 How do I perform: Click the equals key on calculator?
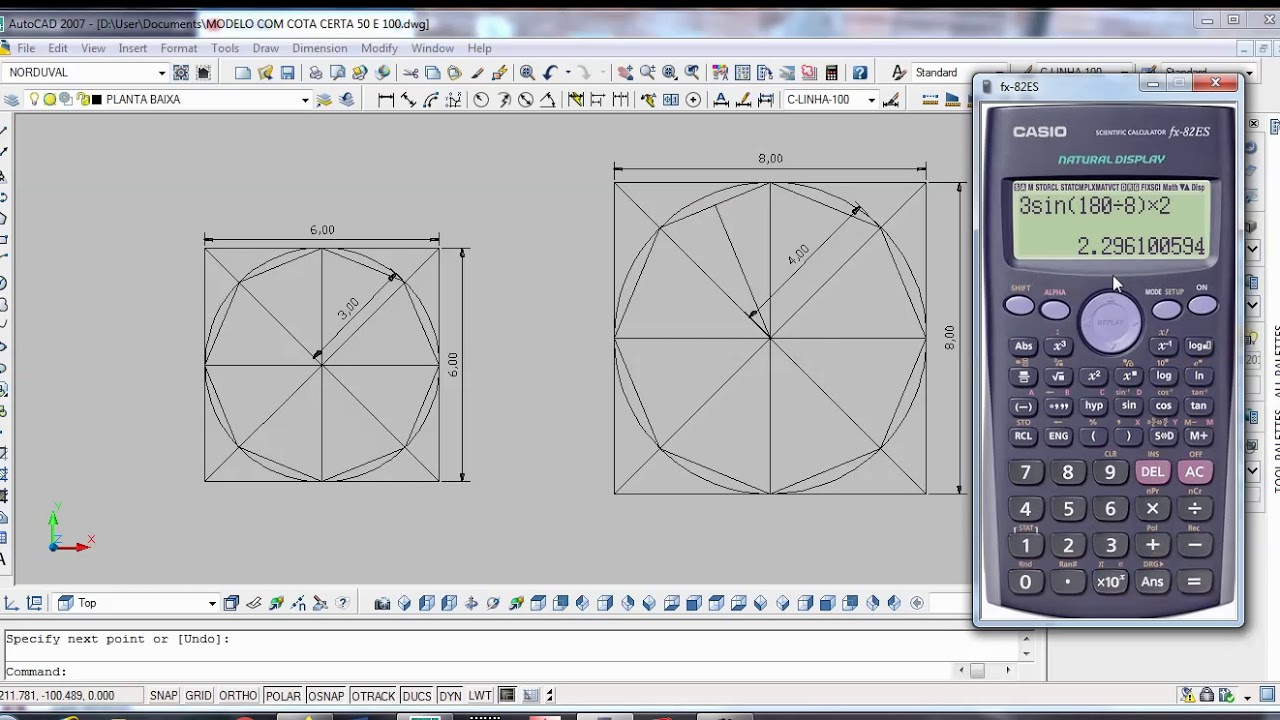(x=1194, y=582)
